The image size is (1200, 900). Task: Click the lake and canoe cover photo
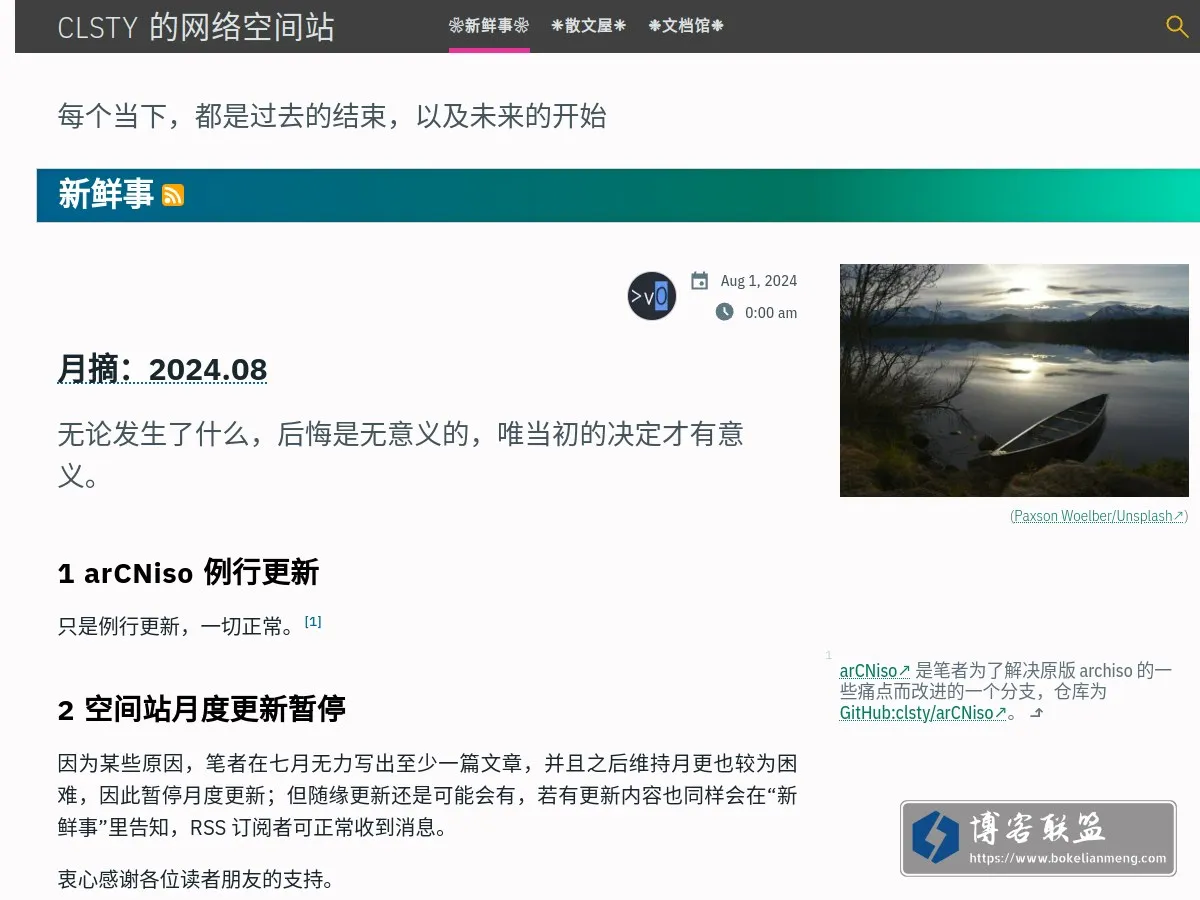[1014, 380]
